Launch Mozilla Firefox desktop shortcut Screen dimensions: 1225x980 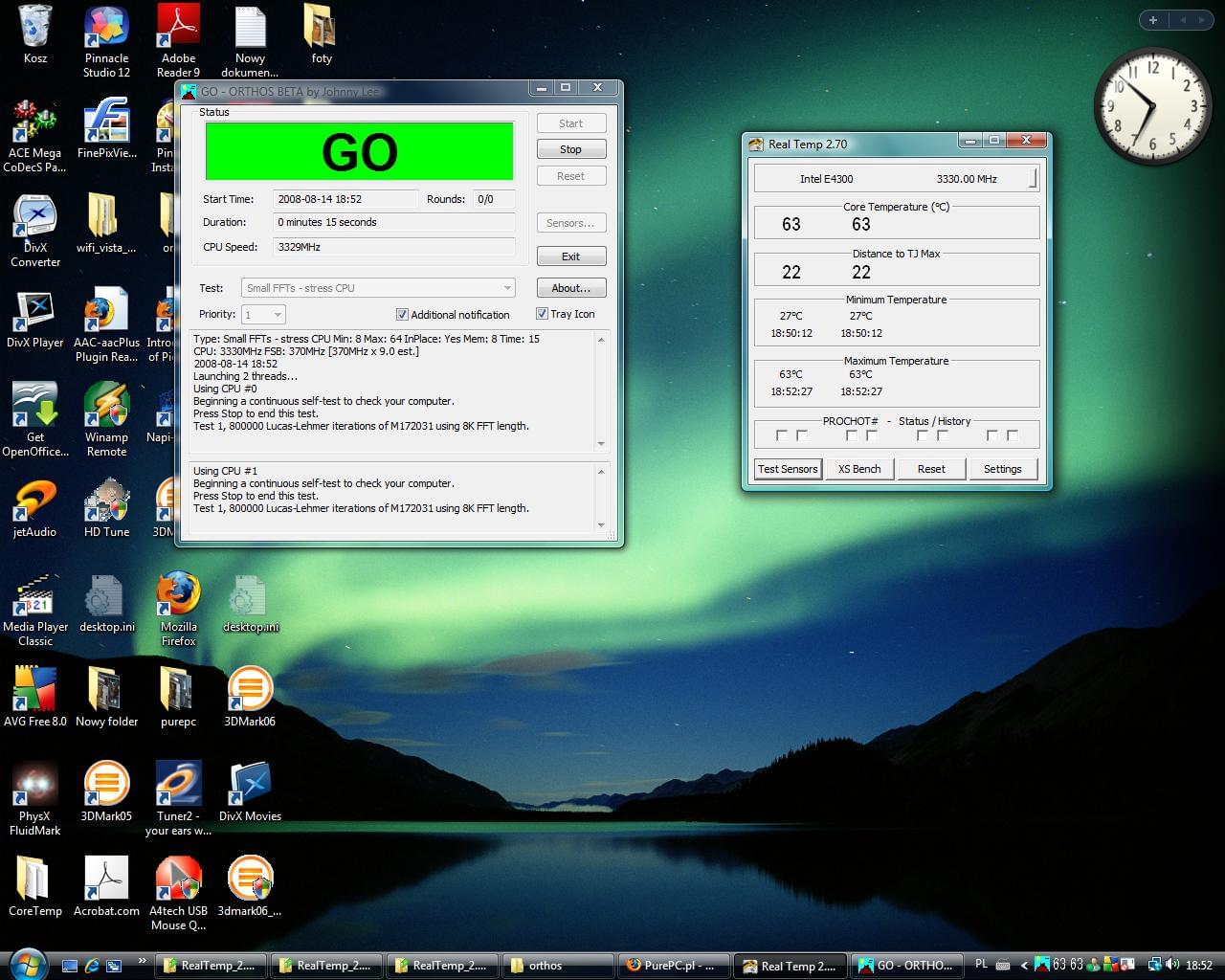pyautogui.click(x=178, y=610)
